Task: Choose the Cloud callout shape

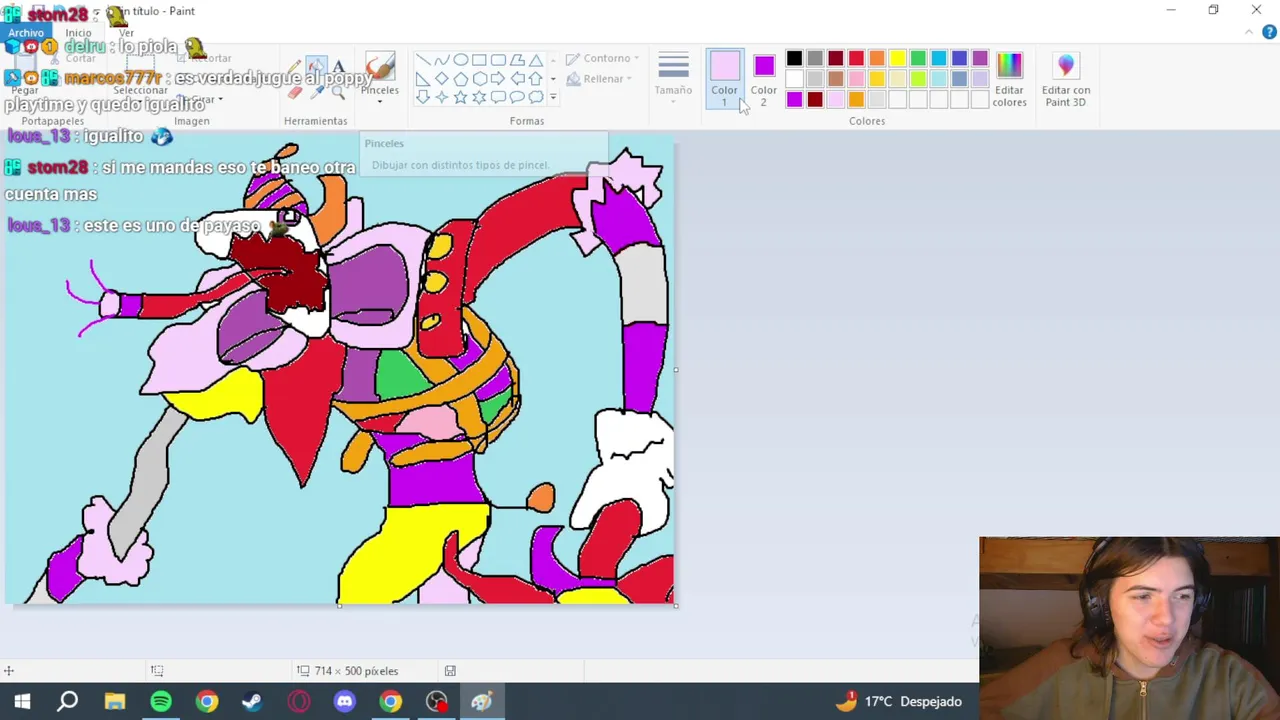Action: [x=536, y=97]
